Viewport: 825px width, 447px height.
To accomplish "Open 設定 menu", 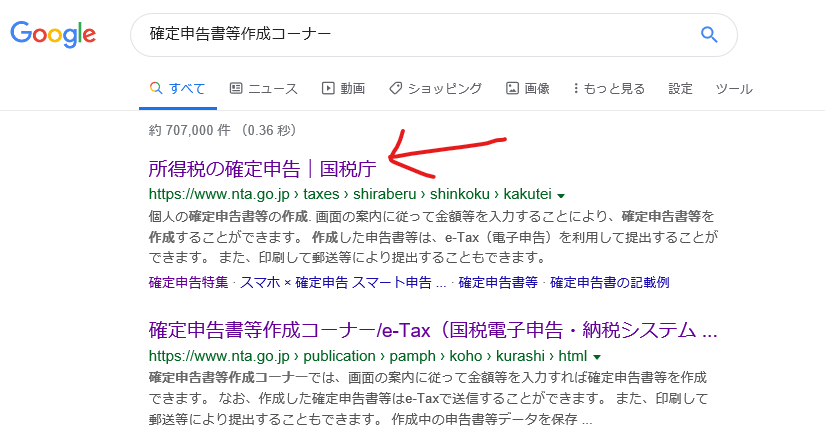I will [680, 88].
